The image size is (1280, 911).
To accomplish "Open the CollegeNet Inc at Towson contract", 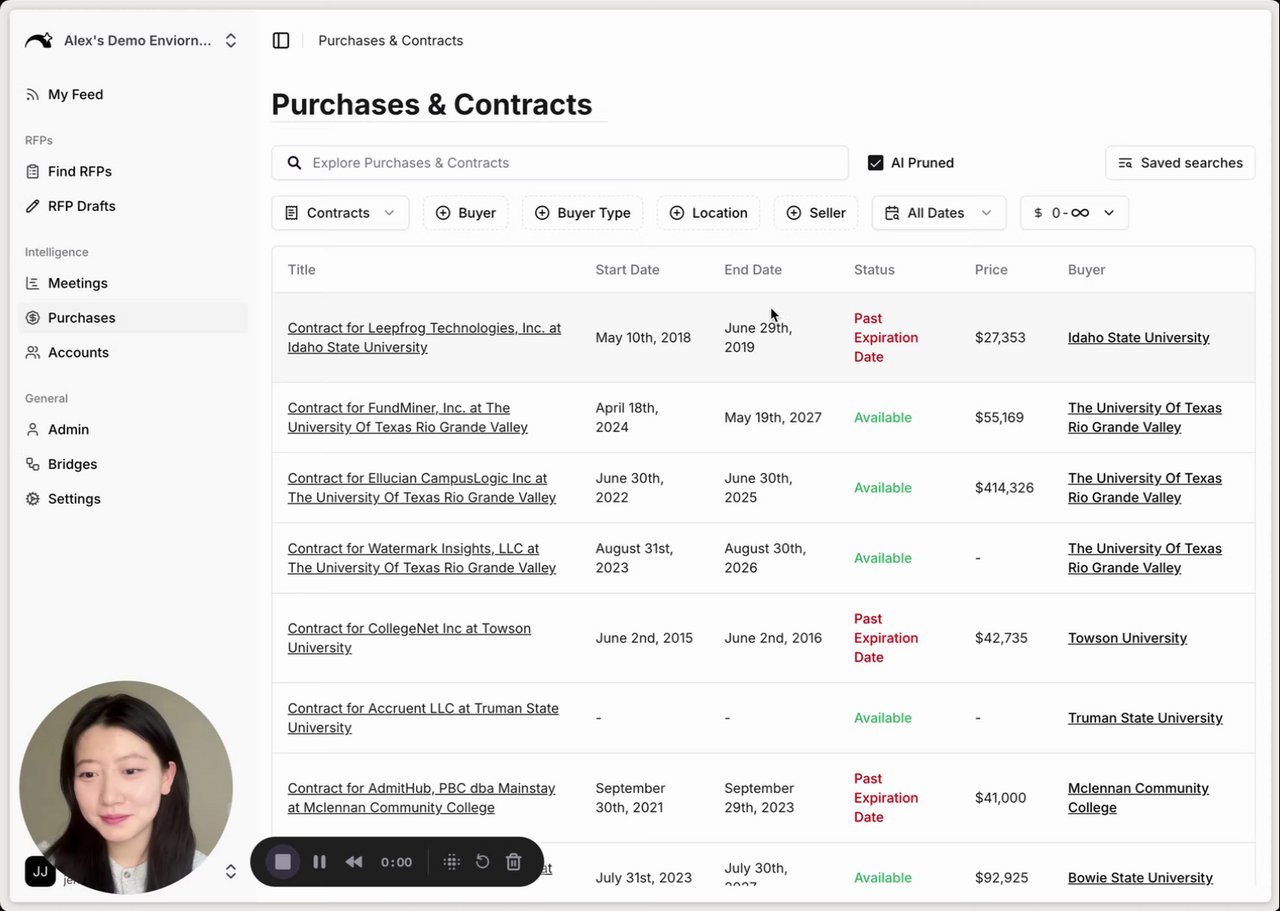I will pos(409,638).
